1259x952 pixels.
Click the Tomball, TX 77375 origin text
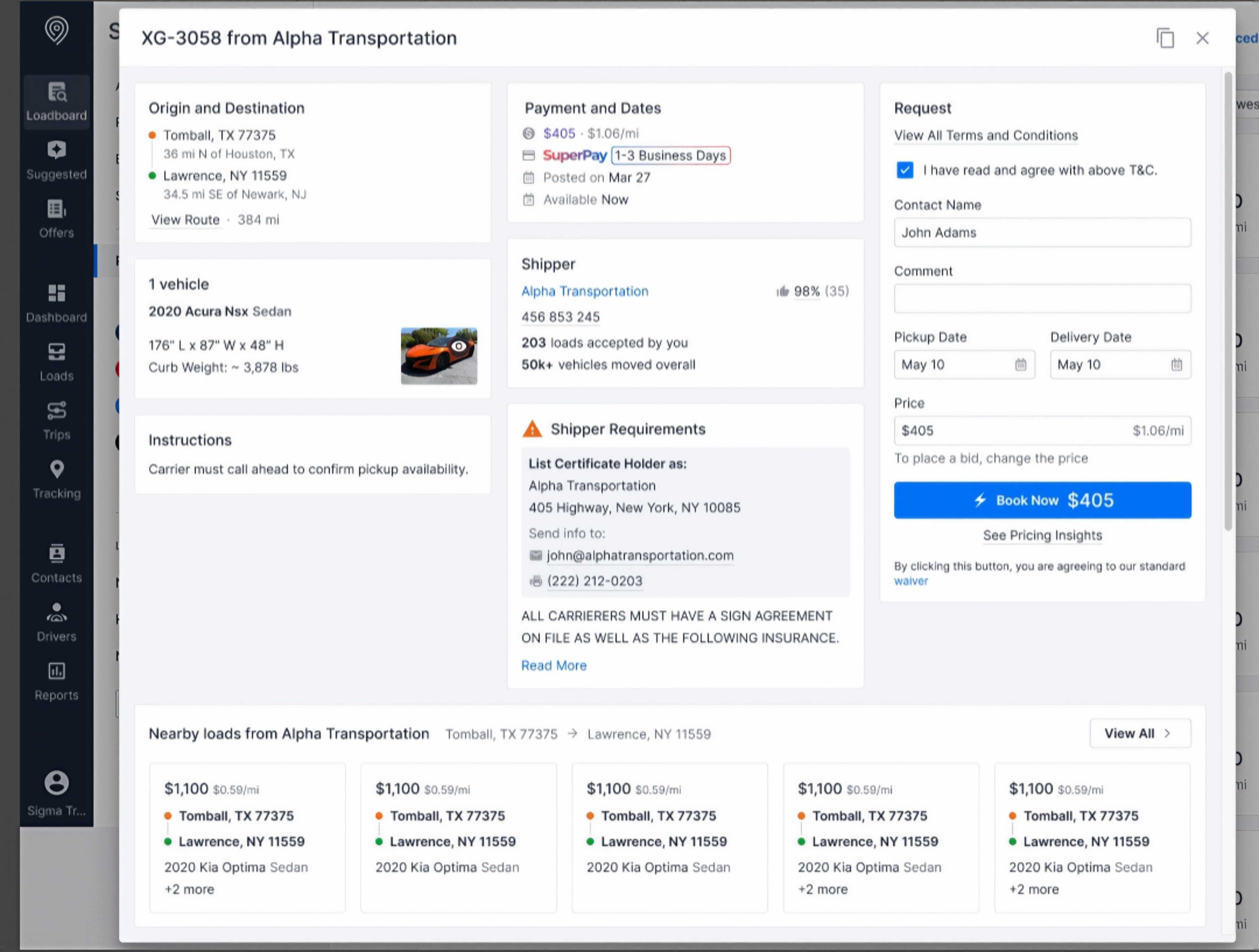tap(220, 135)
